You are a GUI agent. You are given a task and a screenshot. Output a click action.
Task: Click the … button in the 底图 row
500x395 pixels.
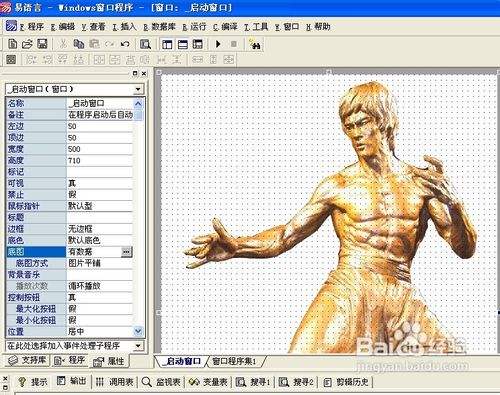pyautogui.click(x=126, y=252)
